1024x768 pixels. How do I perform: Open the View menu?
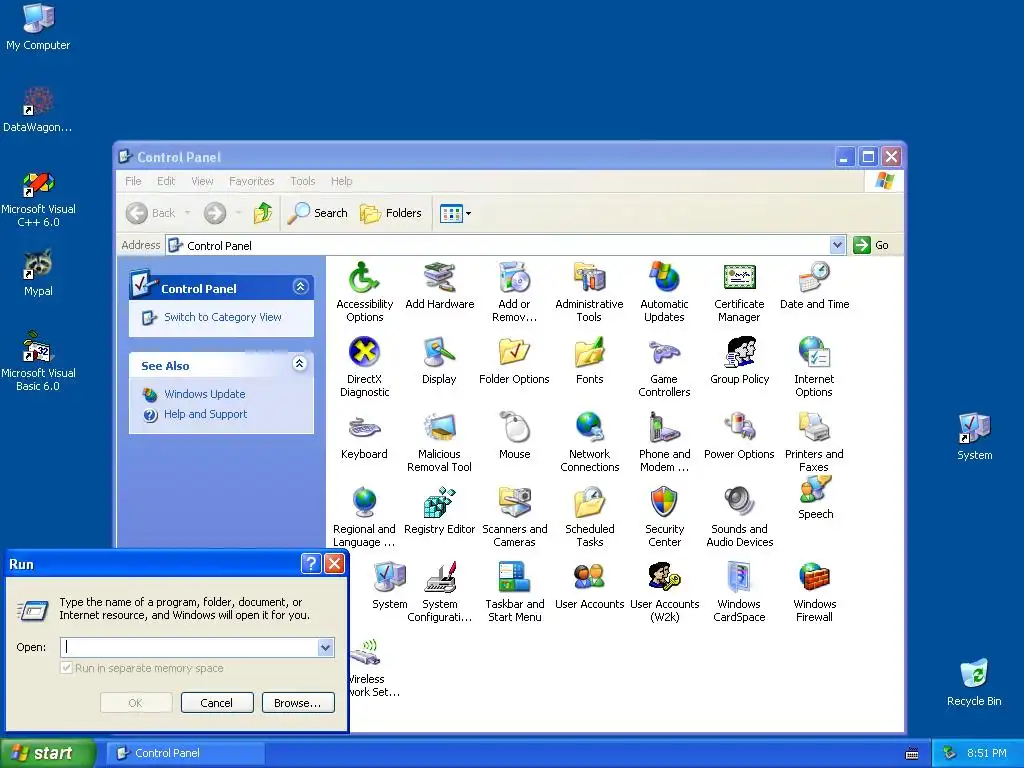tap(202, 181)
